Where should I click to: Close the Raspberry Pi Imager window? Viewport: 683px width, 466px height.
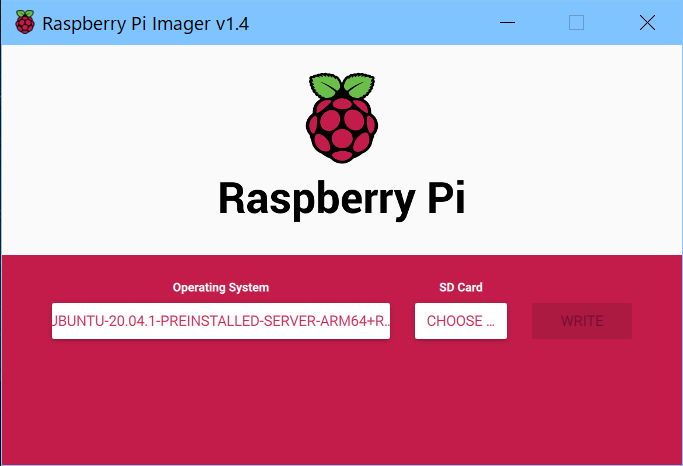647,22
